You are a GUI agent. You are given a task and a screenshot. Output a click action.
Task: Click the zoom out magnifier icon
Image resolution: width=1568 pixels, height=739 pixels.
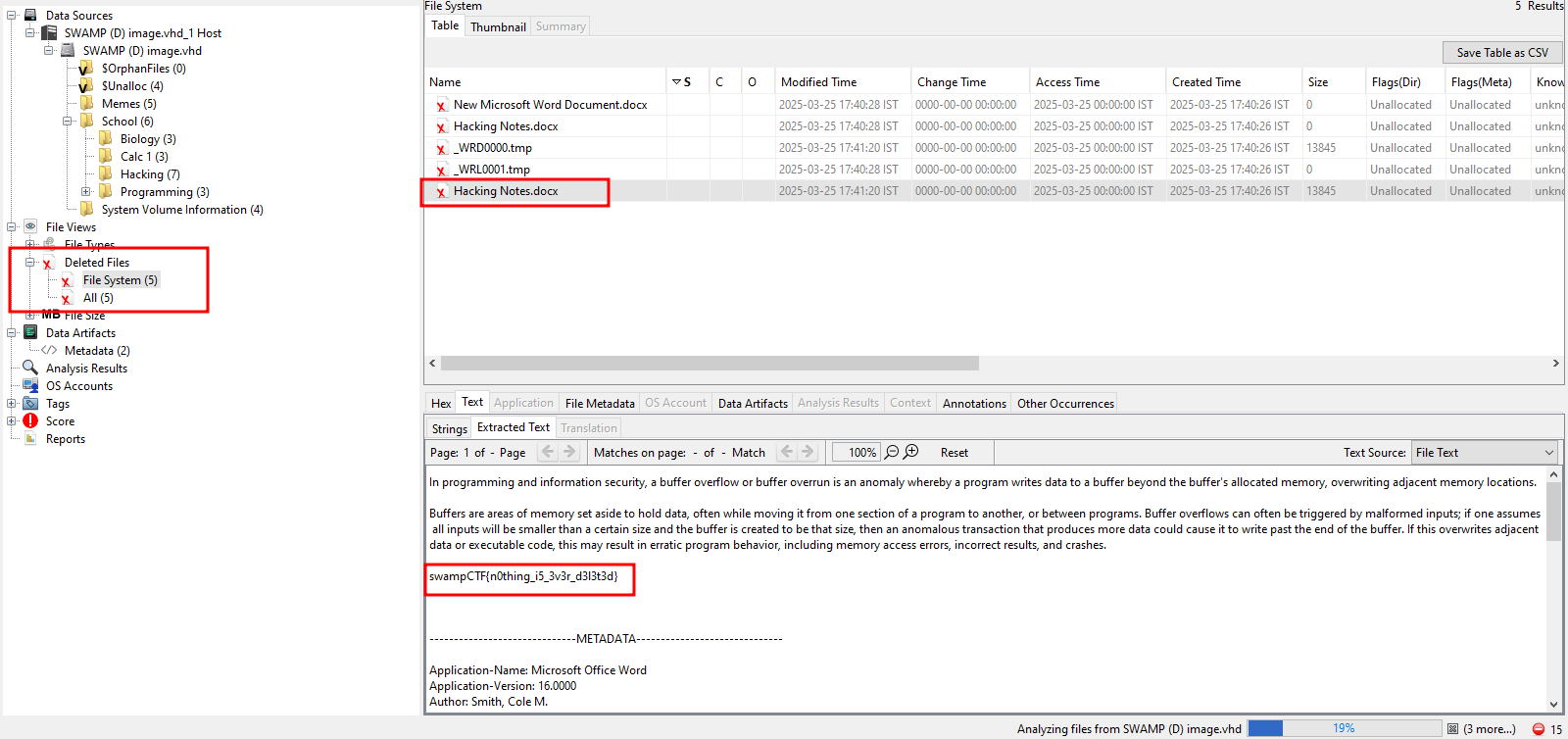point(892,452)
